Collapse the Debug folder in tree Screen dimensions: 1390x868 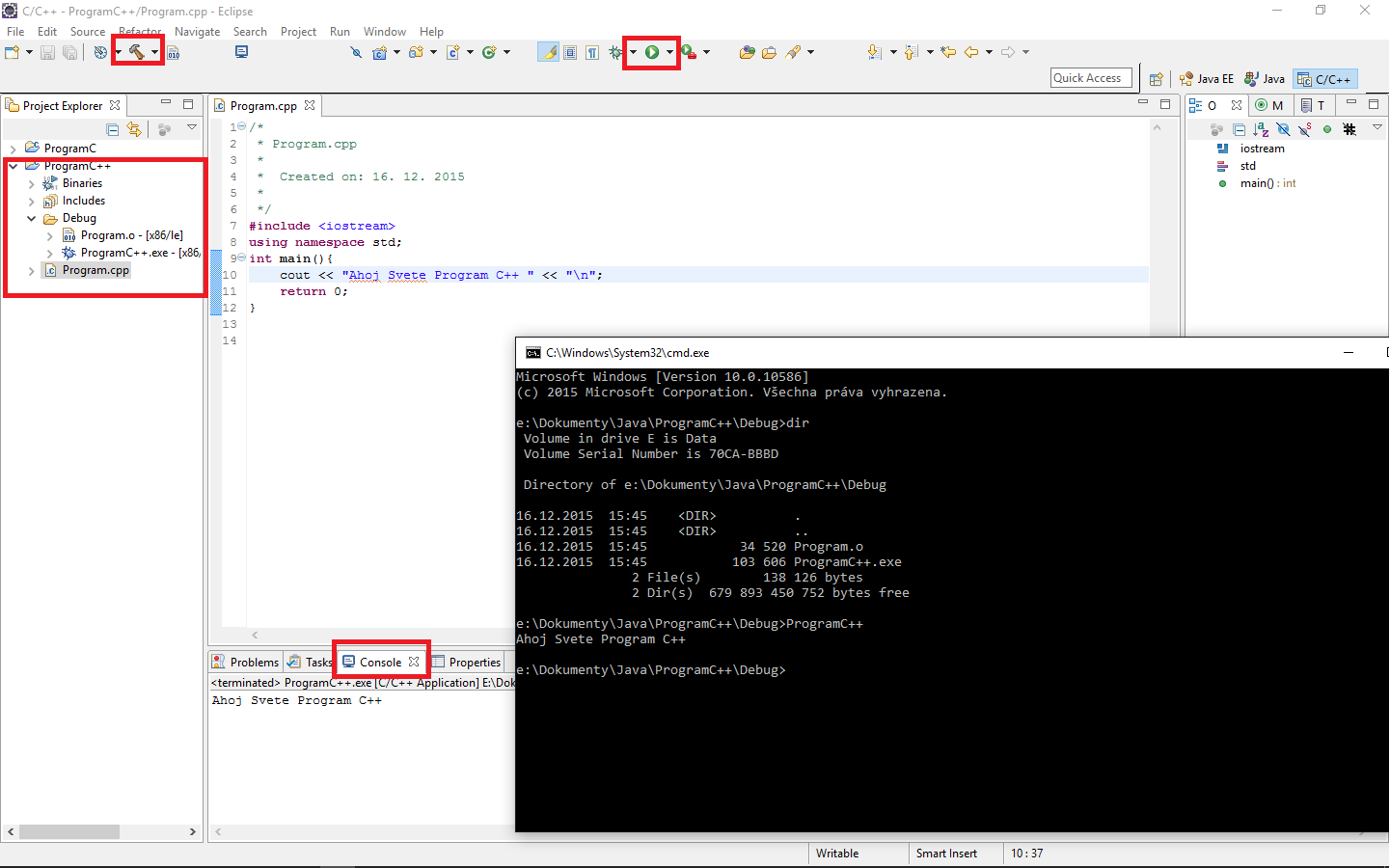tap(32, 219)
